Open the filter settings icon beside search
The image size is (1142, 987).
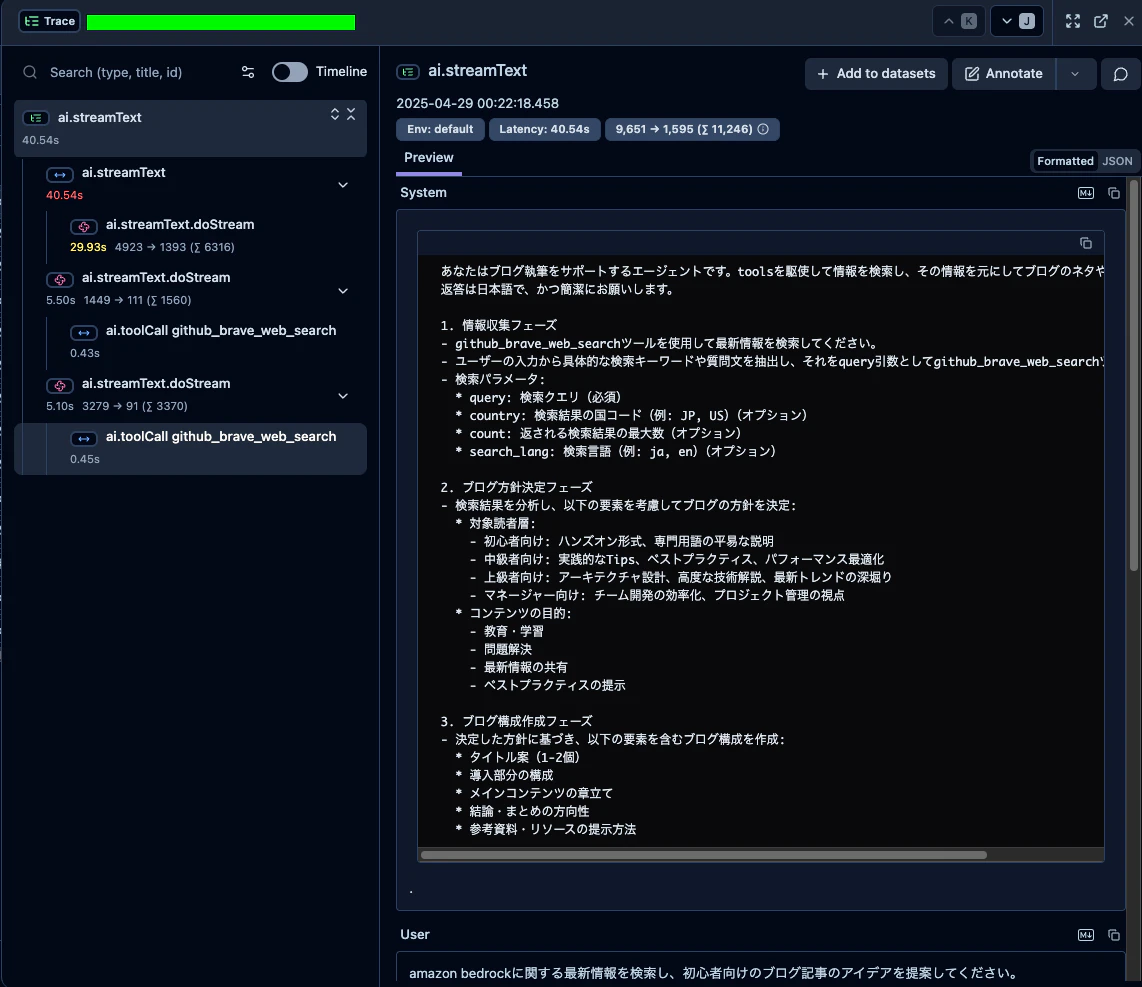248,72
